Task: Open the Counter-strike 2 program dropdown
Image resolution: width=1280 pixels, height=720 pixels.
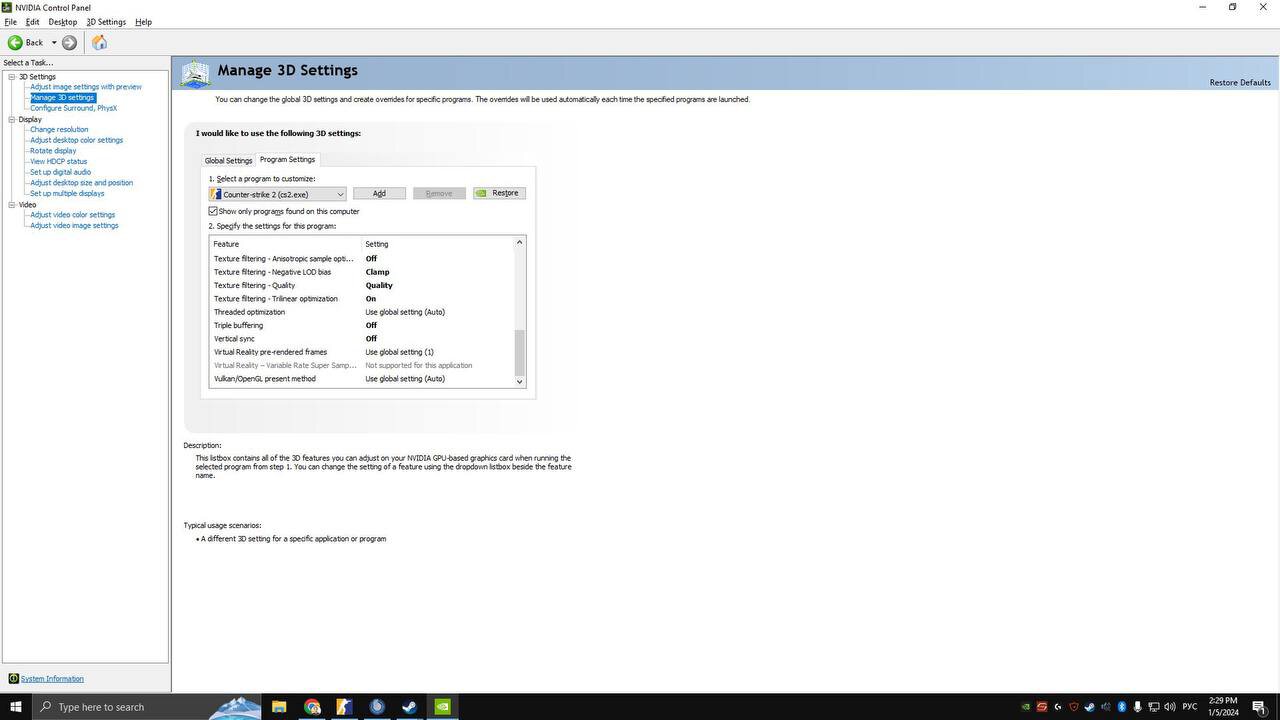Action: 278,194
